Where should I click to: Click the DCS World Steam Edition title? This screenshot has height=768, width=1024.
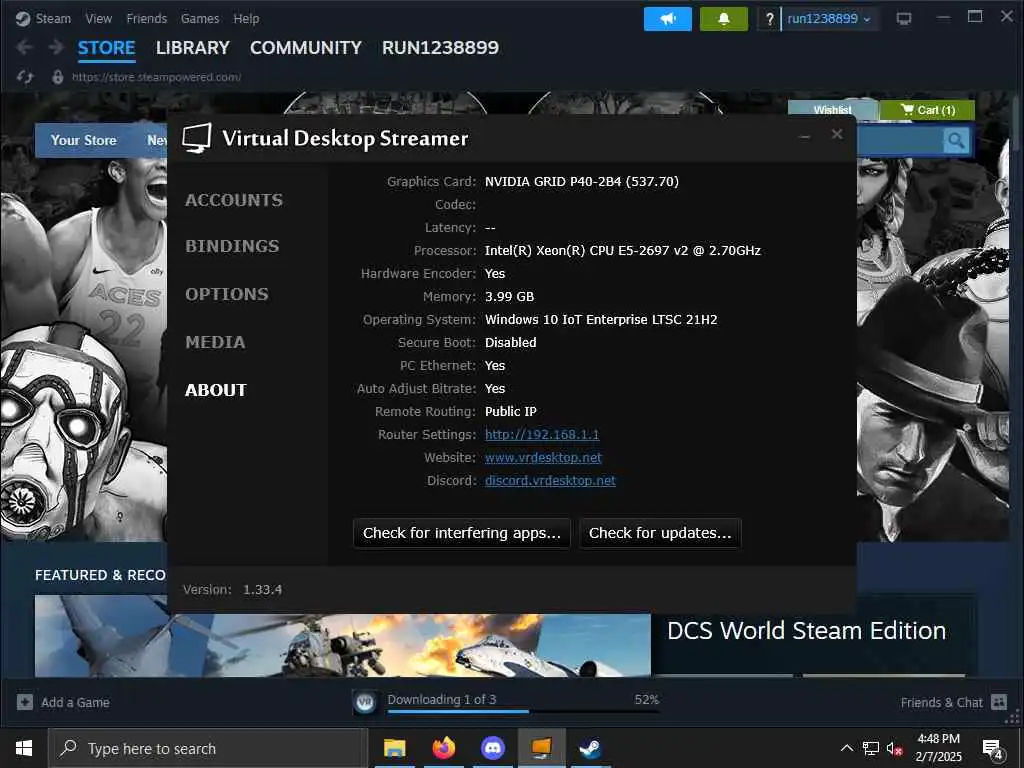tap(807, 631)
